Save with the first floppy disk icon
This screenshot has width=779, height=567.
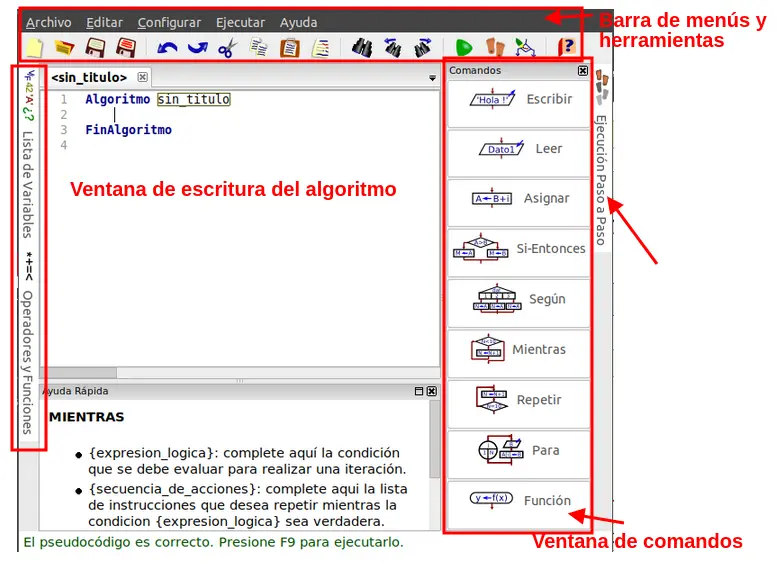pos(95,48)
